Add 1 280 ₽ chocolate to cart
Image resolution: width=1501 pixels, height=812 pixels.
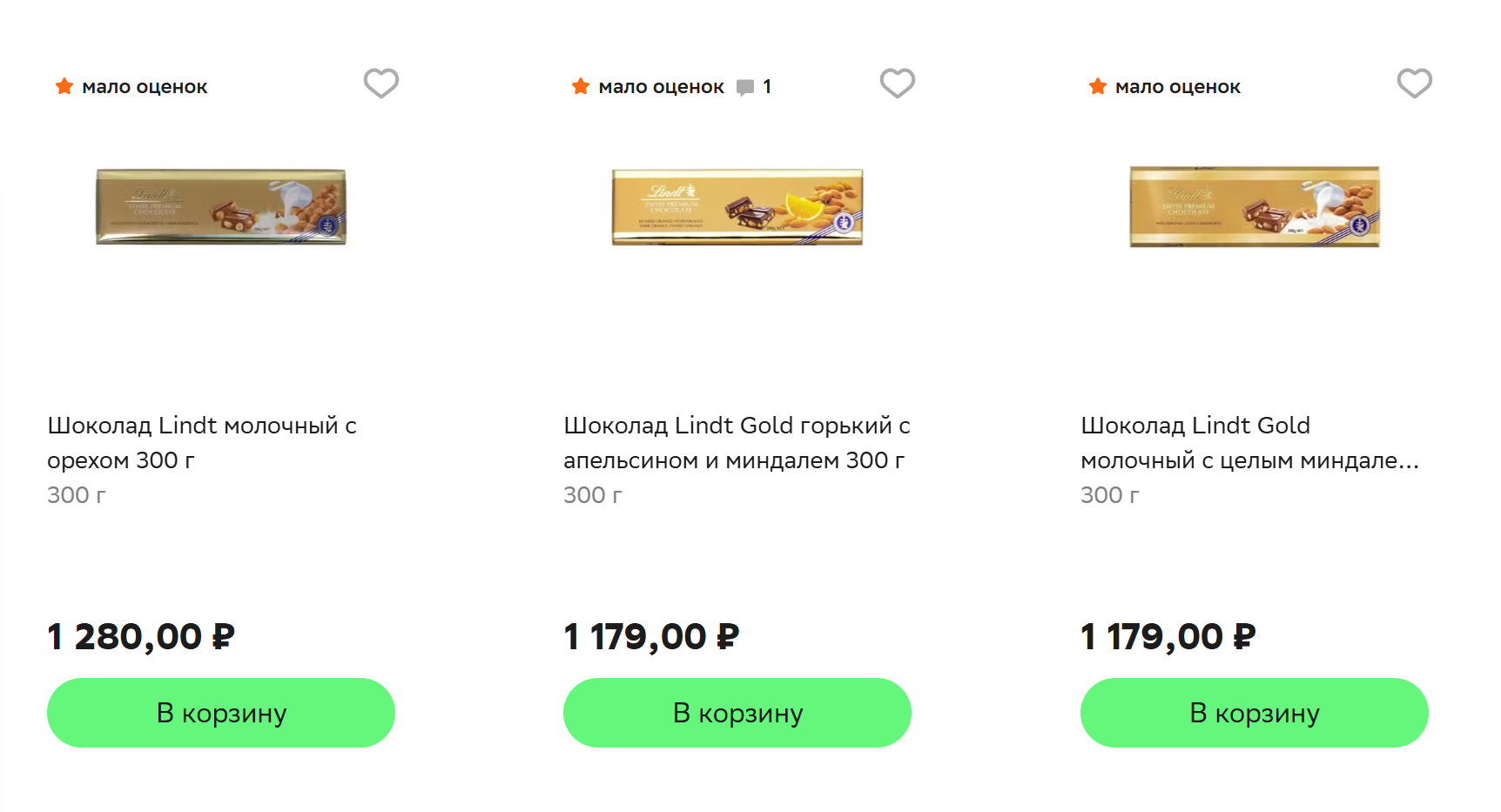point(221,713)
